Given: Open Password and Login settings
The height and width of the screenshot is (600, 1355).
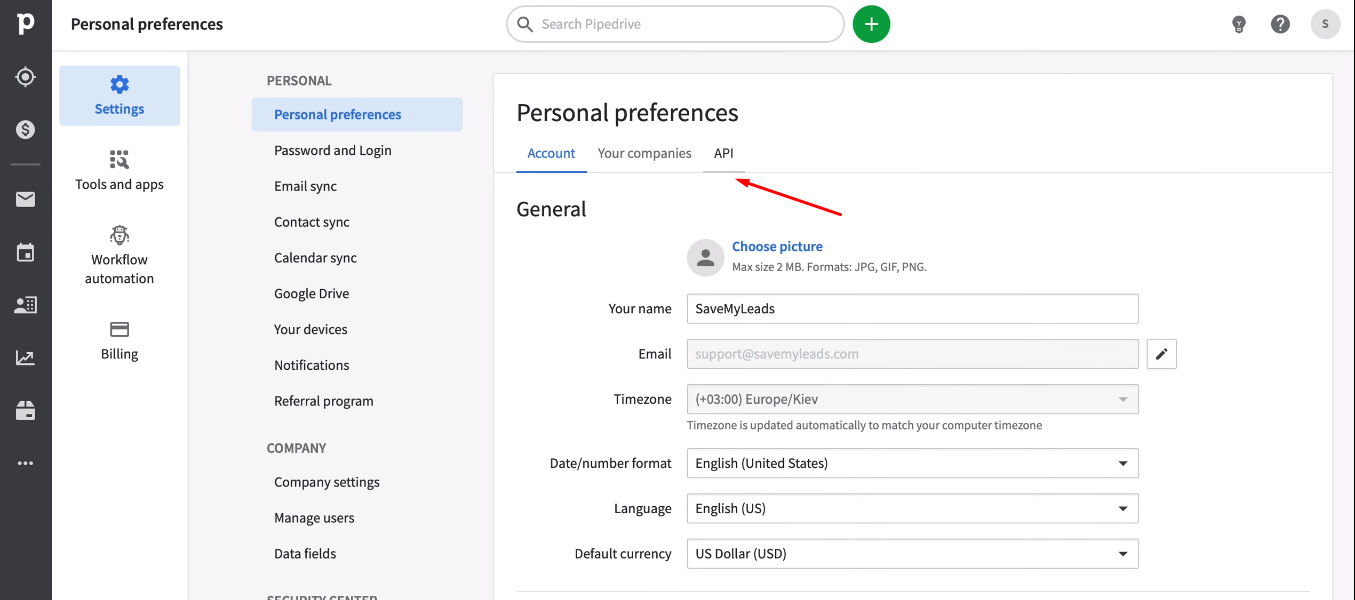Looking at the screenshot, I should pyautogui.click(x=333, y=150).
